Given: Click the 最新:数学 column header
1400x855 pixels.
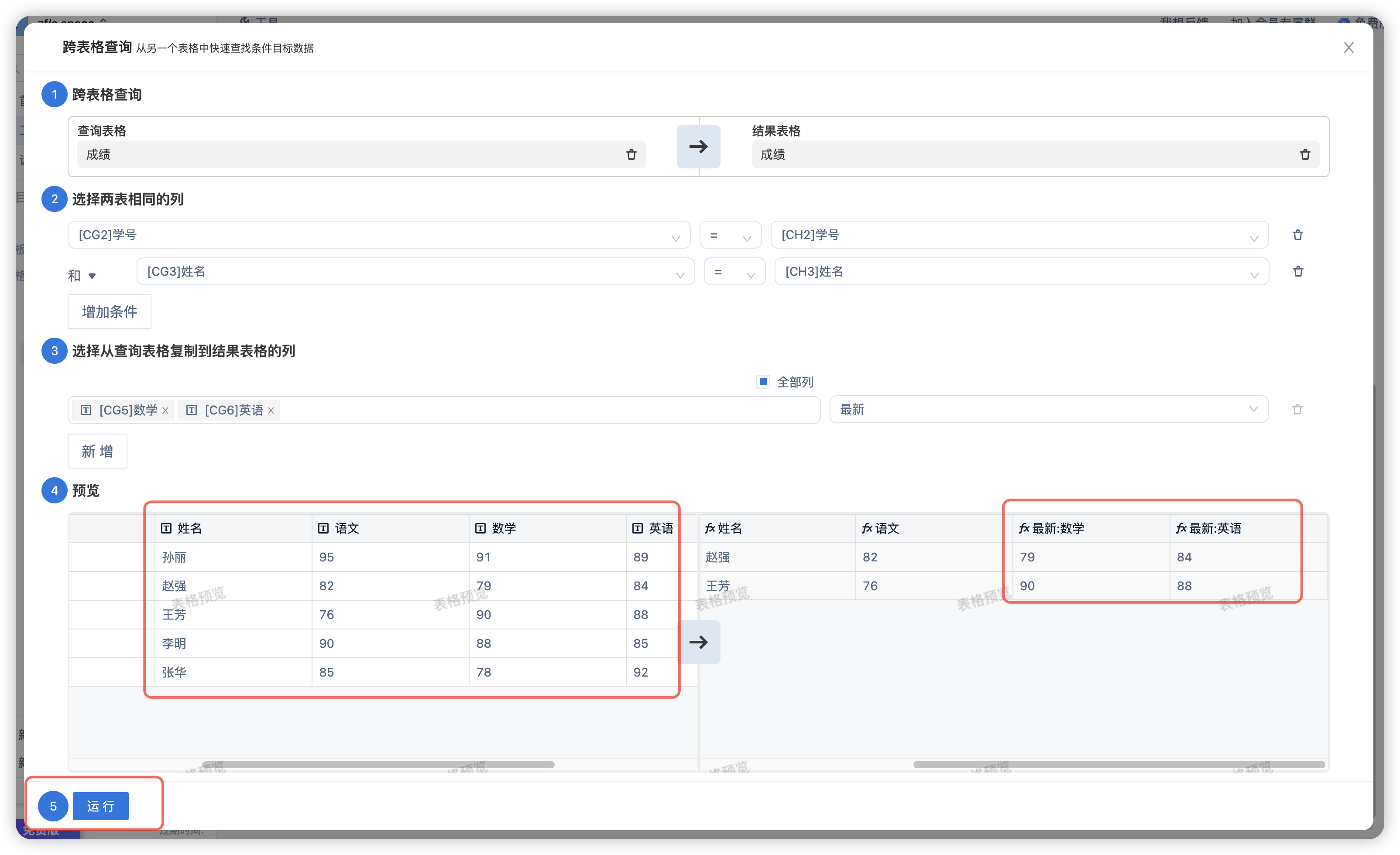Looking at the screenshot, I should click(1091, 528).
